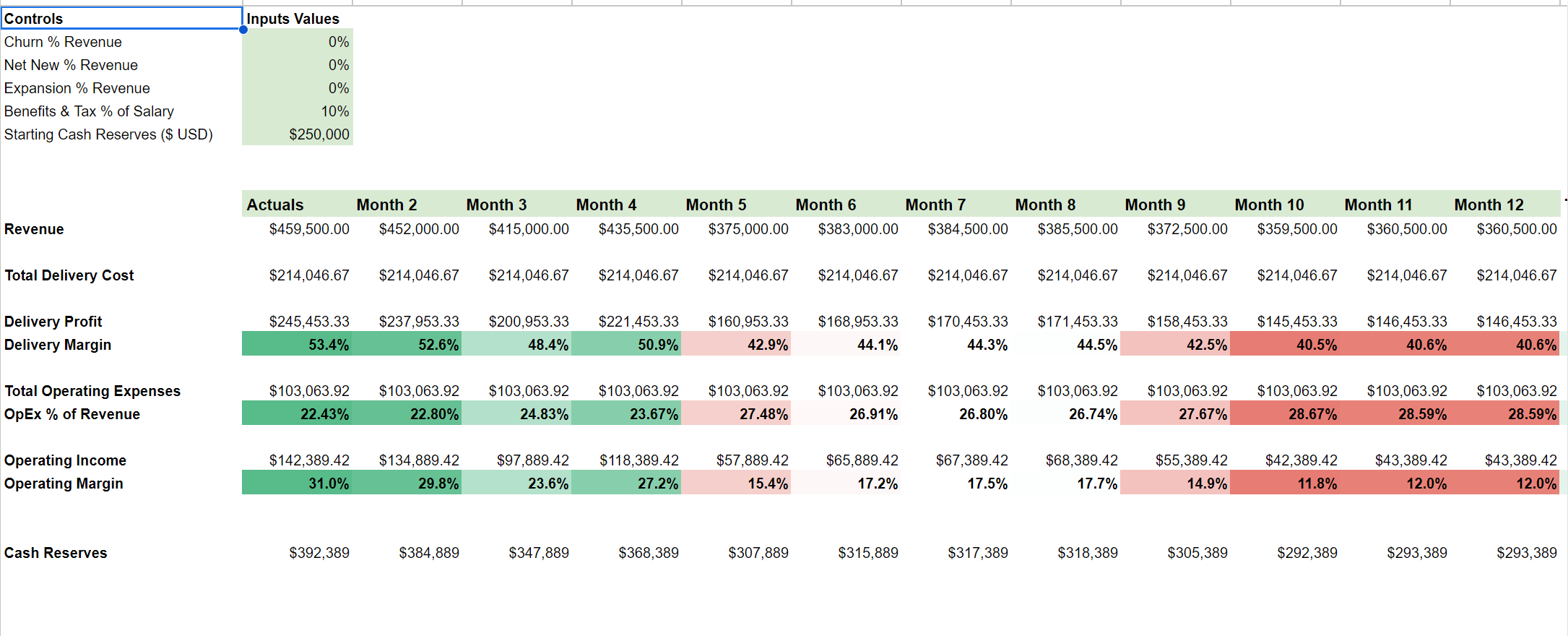The height and width of the screenshot is (636, 1568).
Task: Click the Total Delivery Cost row label
Action: 69,275
